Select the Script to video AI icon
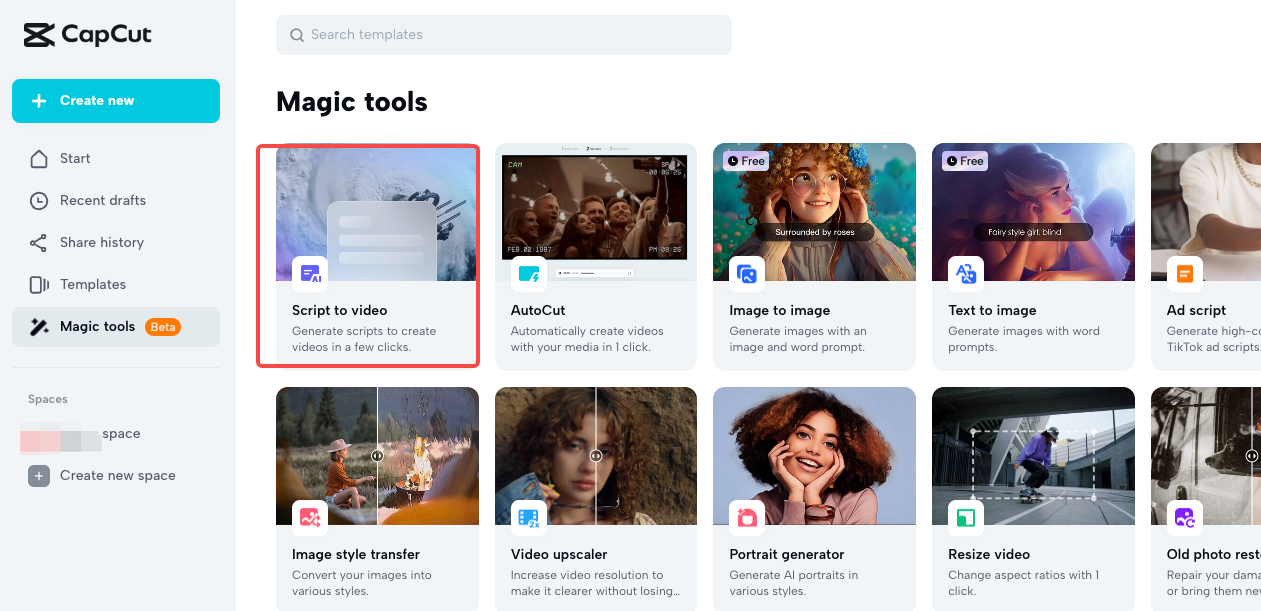The width and height of the screenshot is (1261, 611). (x=310, y=273)
